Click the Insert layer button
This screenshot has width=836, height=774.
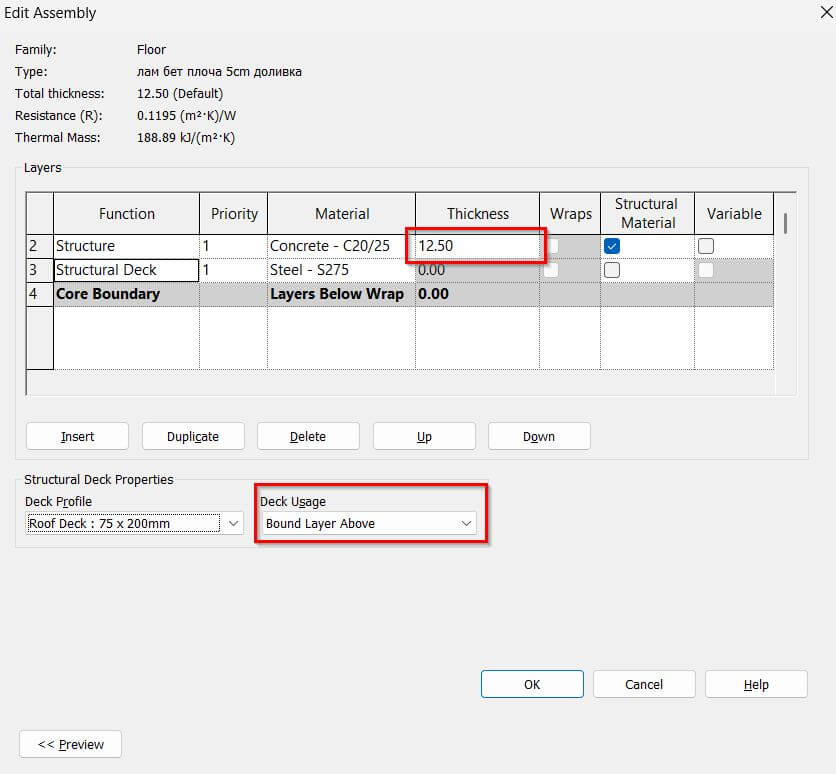coord(77,436)
